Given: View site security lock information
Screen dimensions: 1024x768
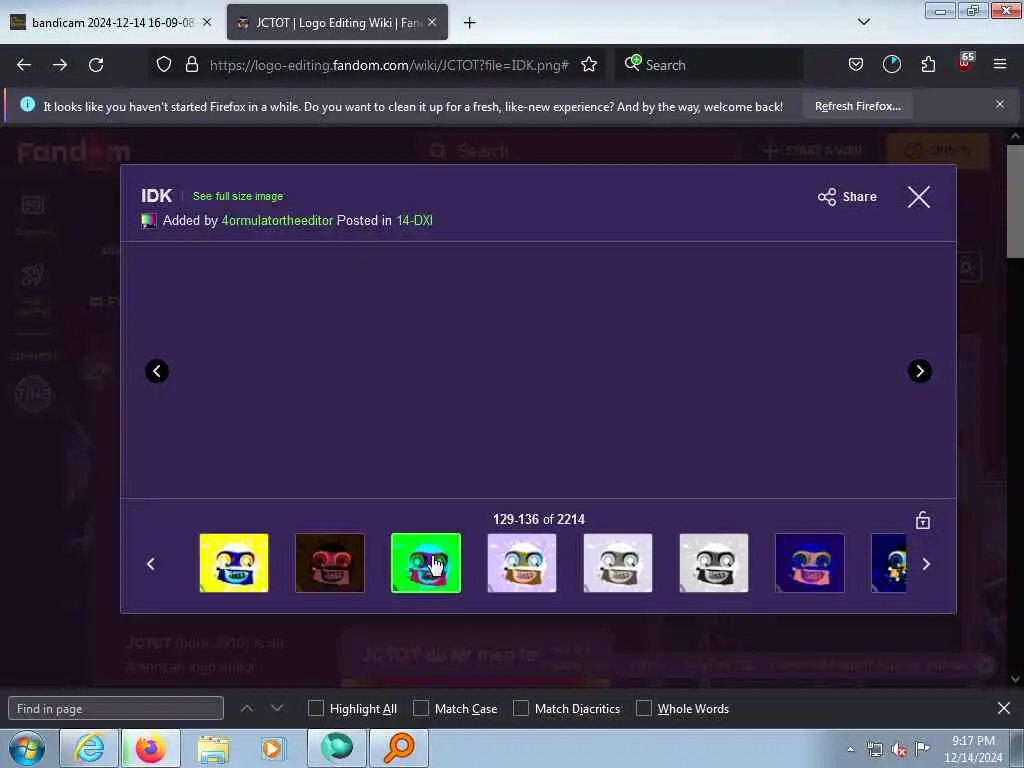Looking at the screenshot, I should click(191, 65).
